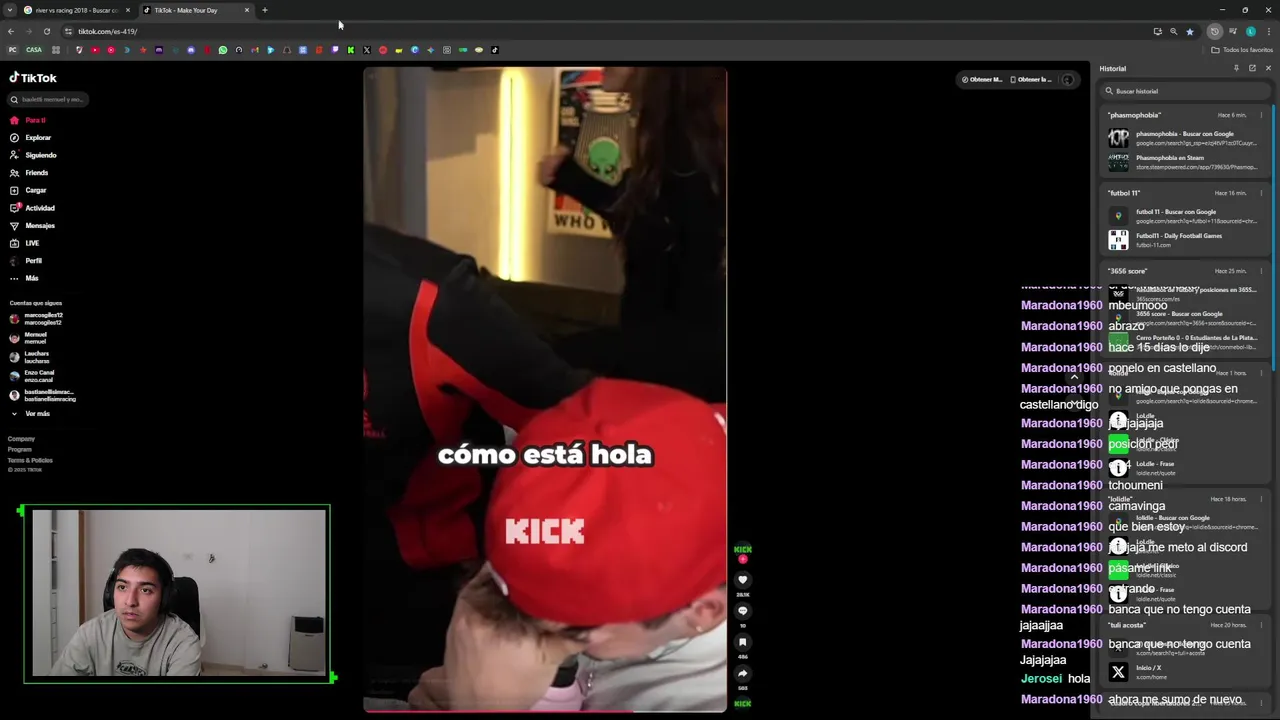1280x720 pixels.
Task: Open the tab search dropdown
Action: [x=10, y=10]
